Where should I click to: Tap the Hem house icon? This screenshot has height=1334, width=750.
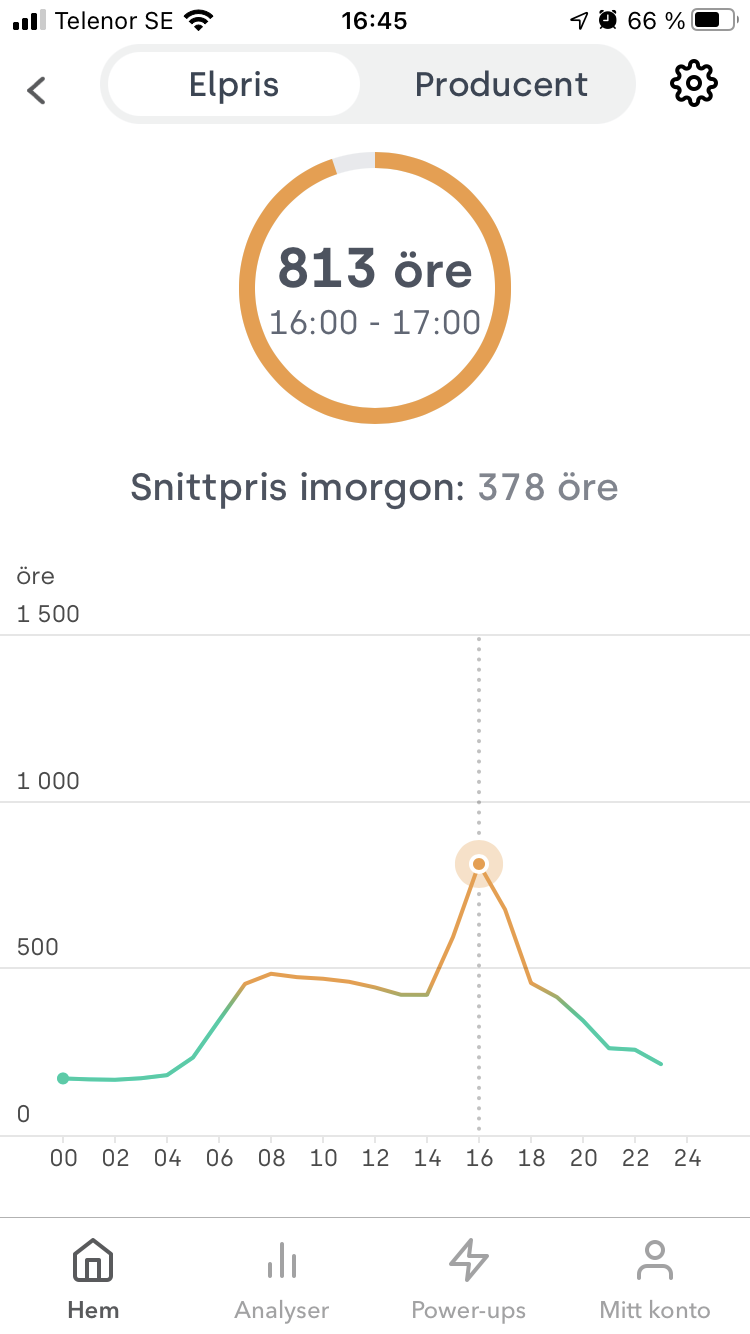(93, 1261)
